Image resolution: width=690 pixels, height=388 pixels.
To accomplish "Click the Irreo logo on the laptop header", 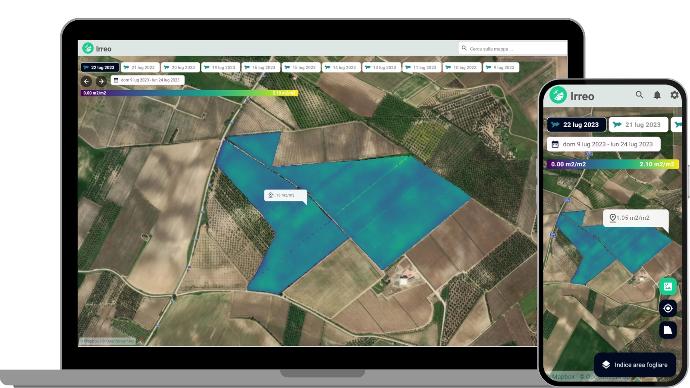I will [97, 48].
